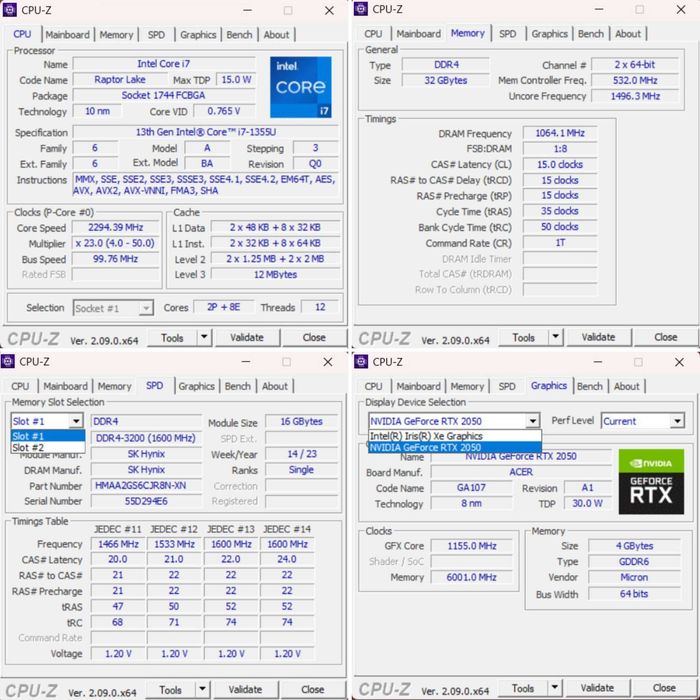The height and width of the screenshot is (700, 700).
Task: Click CPU-Z app icon in CPU window title bar
Action: point(10,9)
